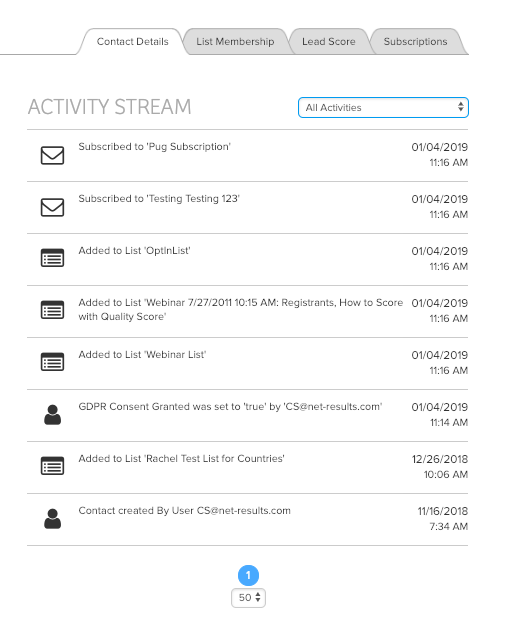Open the 50 per-page dropdown
Image resolution: width=508 pixels, height=627 pixels.
tap(248, 598)
